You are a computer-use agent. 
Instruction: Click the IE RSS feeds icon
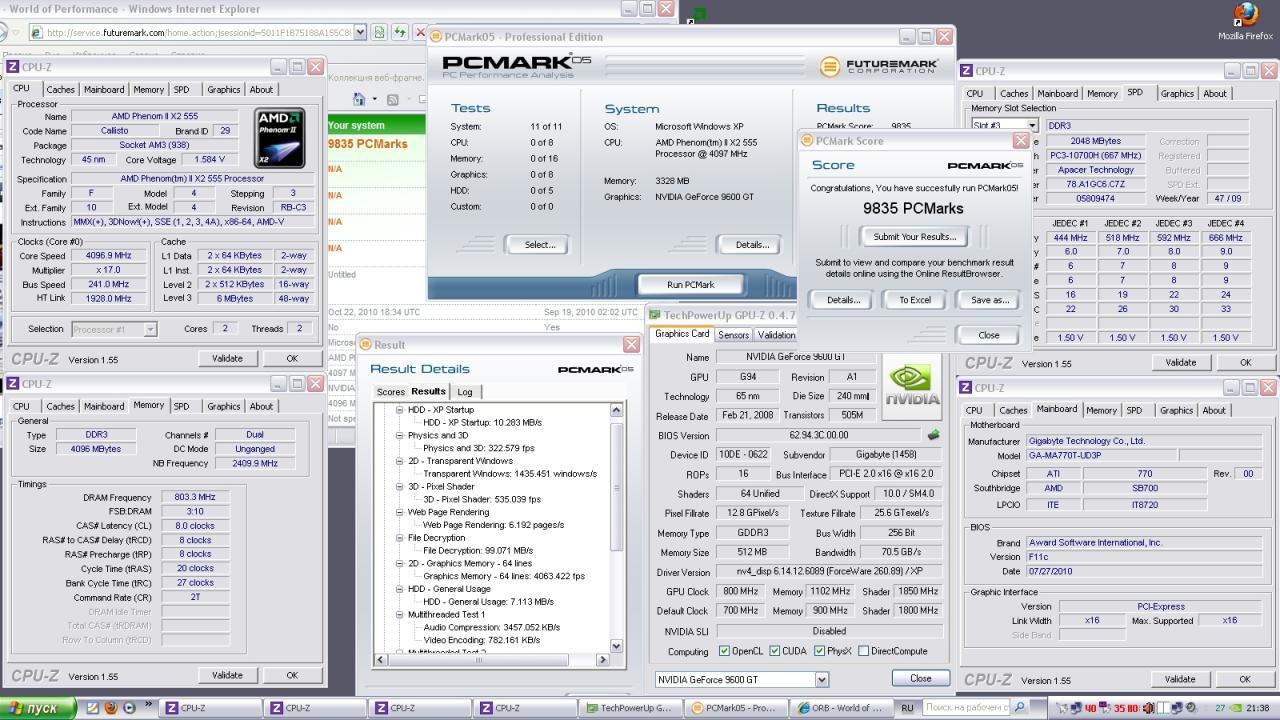coord(392,99)
